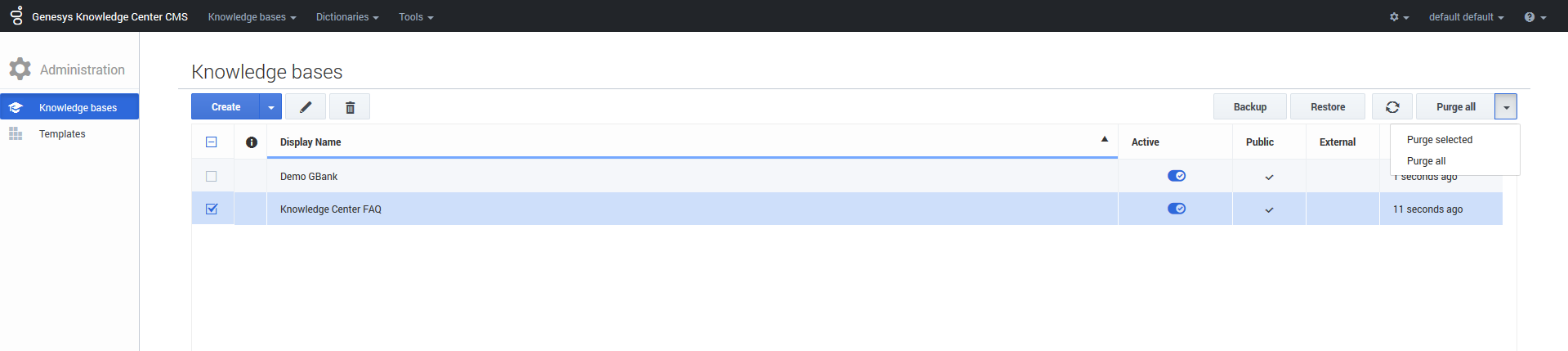Toggle Active switch for Demo GBank
Image resolution: width=1568 pixels, height=351 pixels.
1176,176
